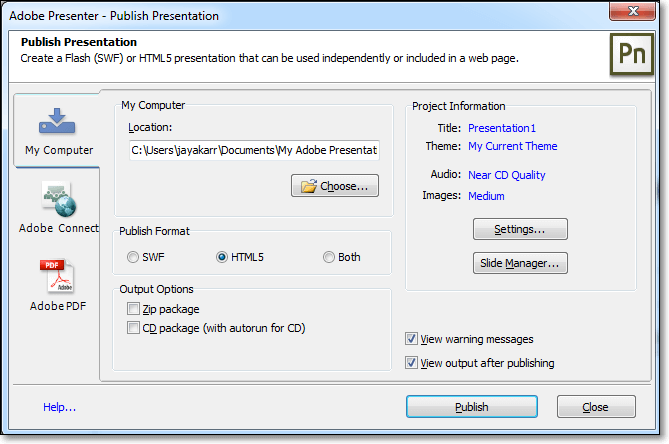Image resolution: width=669 pixels, height=444 pixels.
Task: Enable the Zip package checkbox
Action: point(134,310)
